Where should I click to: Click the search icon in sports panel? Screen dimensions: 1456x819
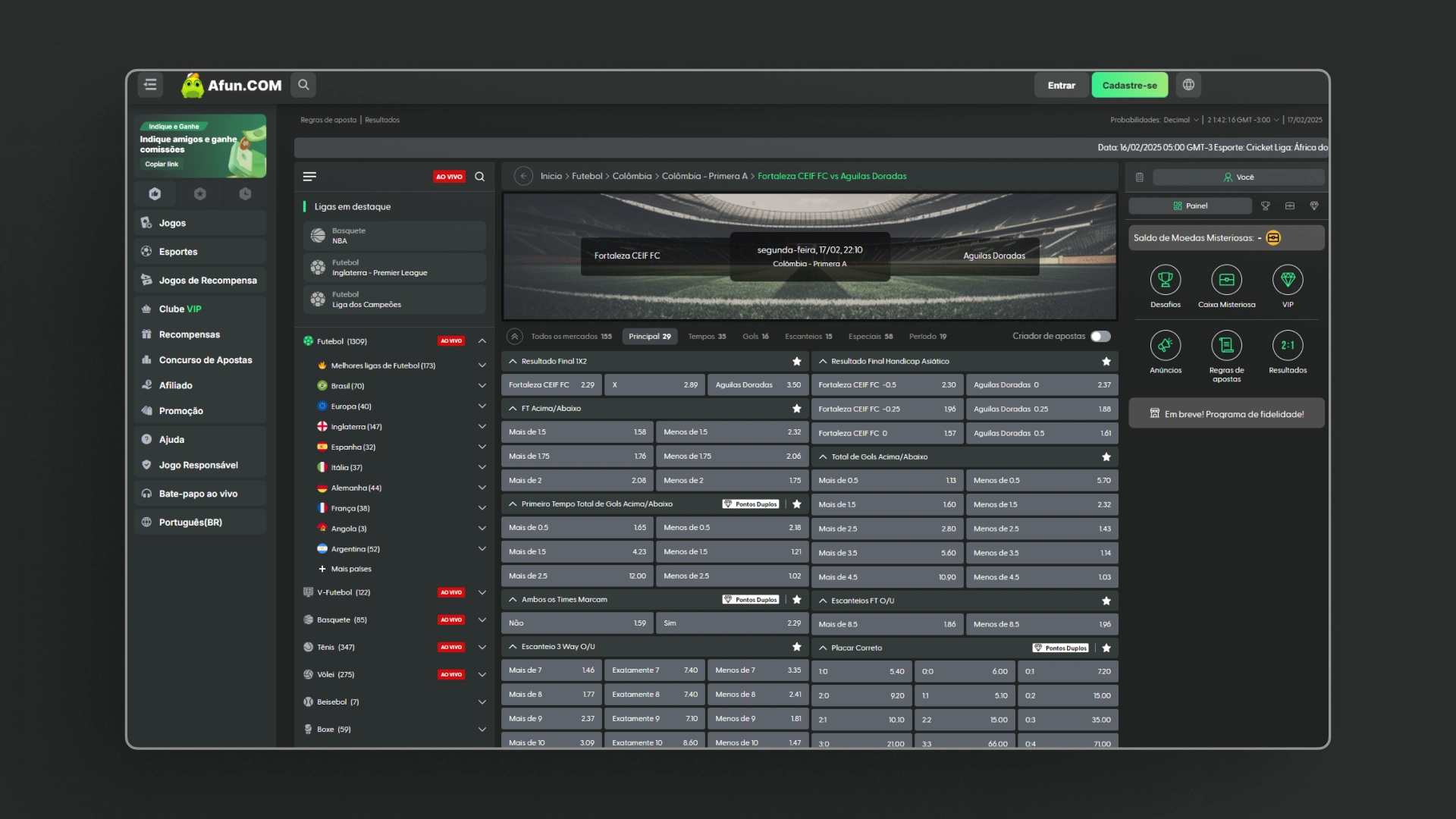[480, 177]
